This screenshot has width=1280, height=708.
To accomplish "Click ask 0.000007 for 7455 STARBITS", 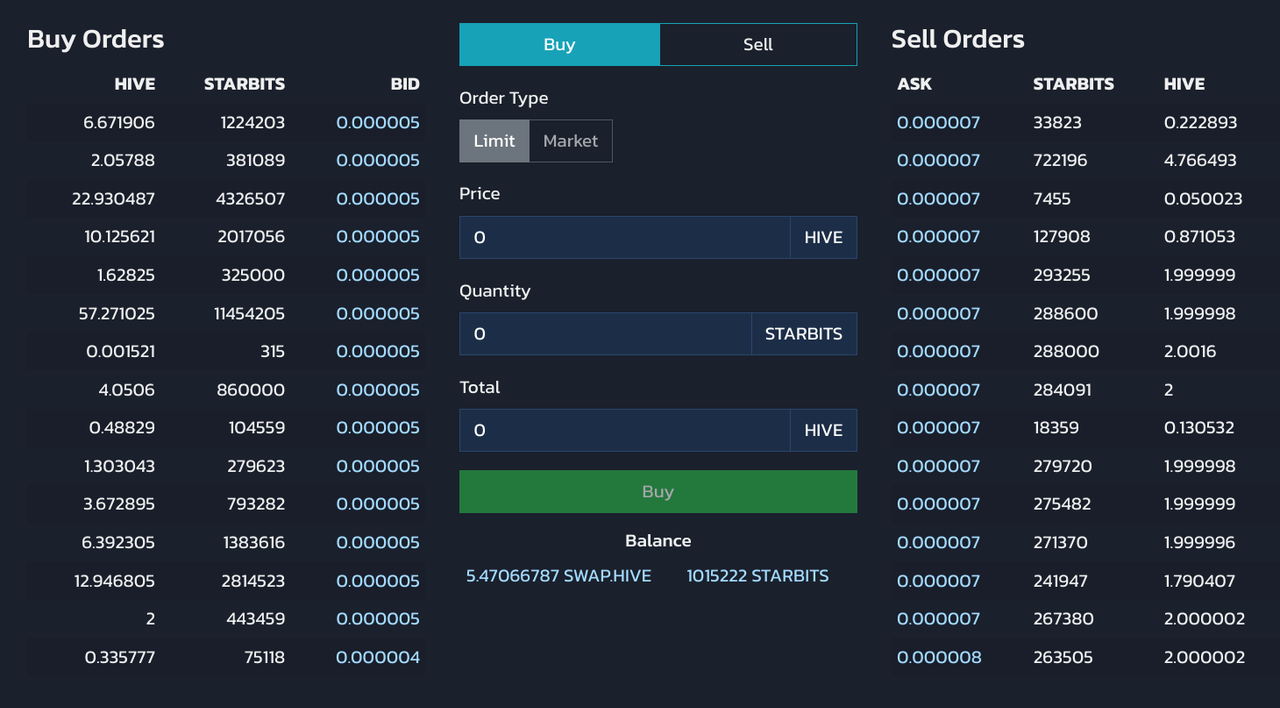I will coord(939,199).
